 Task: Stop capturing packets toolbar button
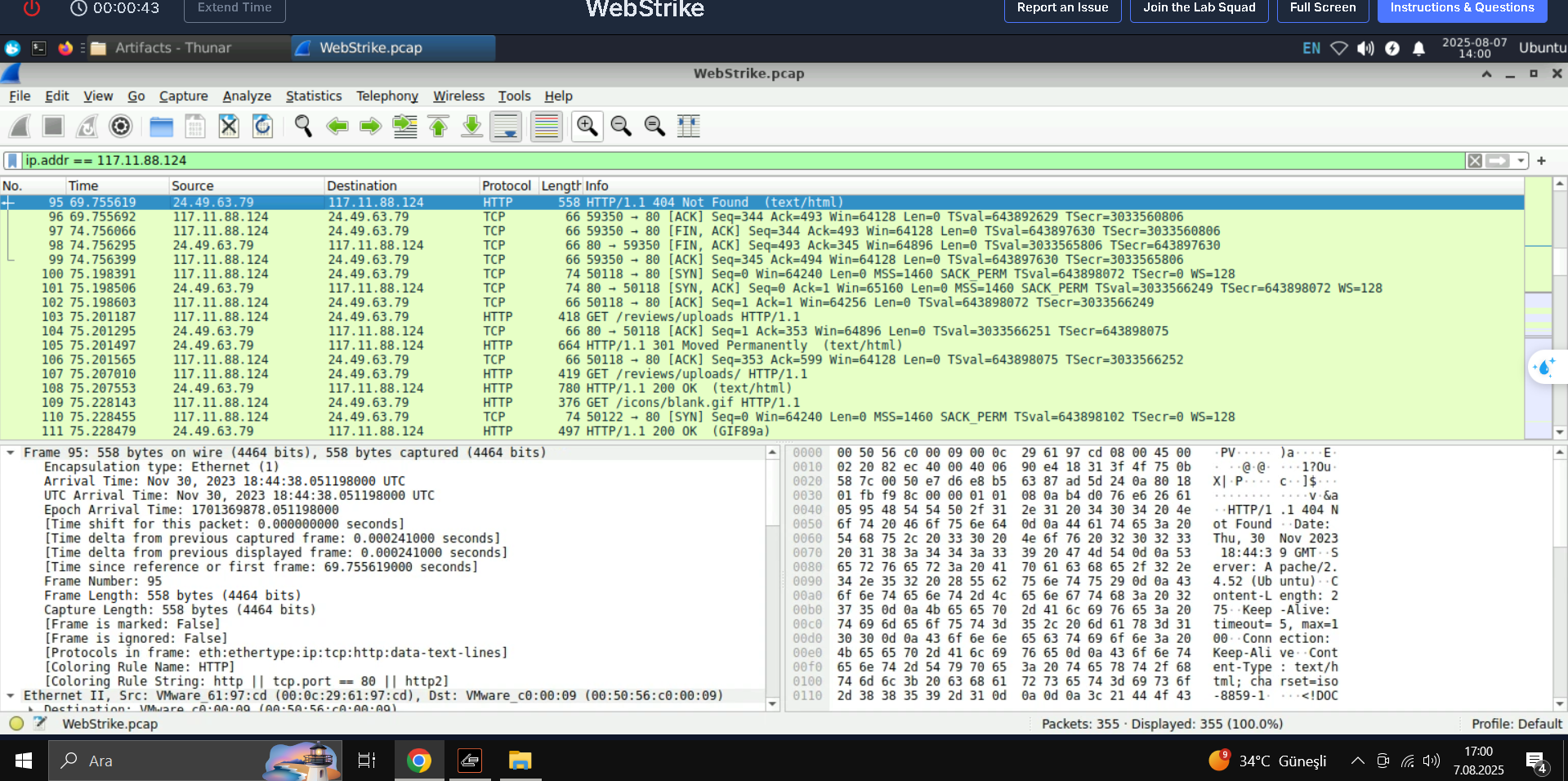(x=53, y=126)
